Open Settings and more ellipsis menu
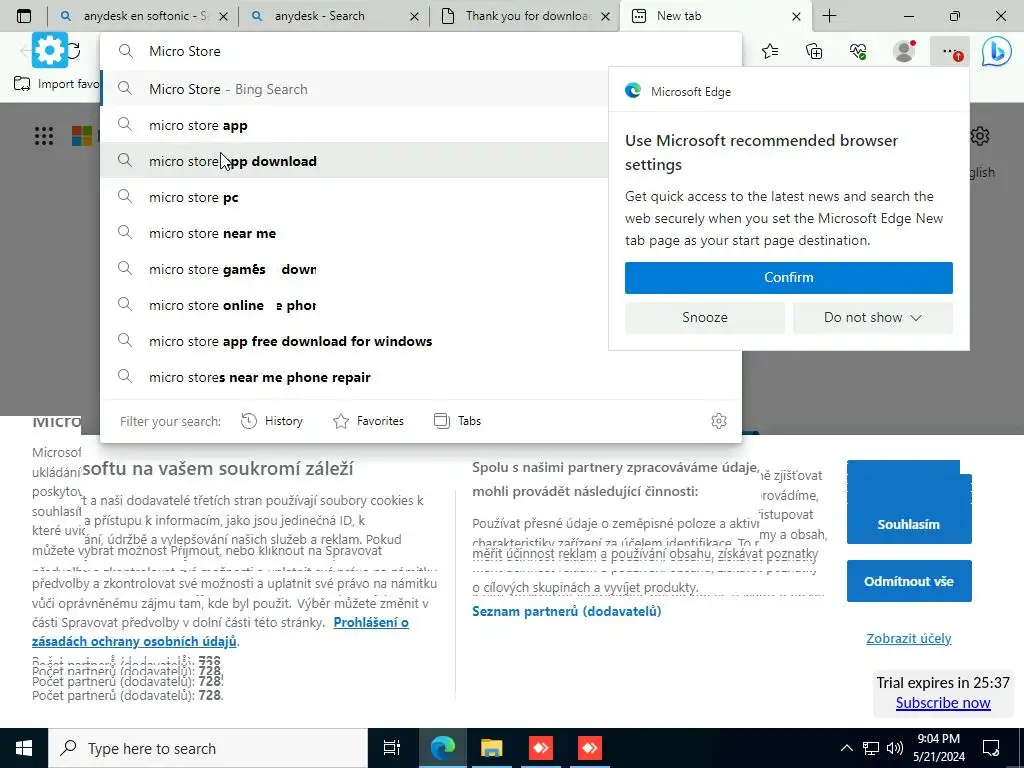 pyautogui.click(x=950, y=51)
